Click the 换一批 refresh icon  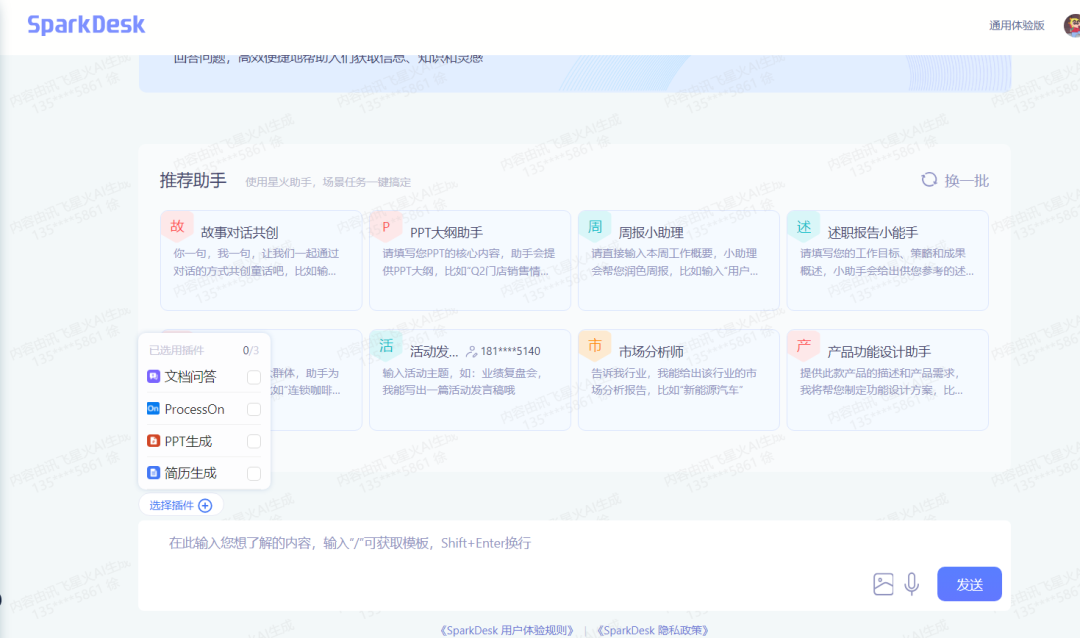929,180
